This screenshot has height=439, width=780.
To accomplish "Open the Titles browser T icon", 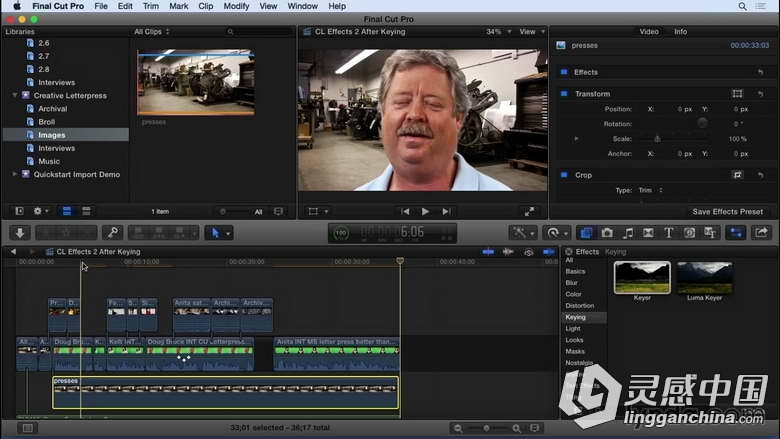I will pos(669,233).
